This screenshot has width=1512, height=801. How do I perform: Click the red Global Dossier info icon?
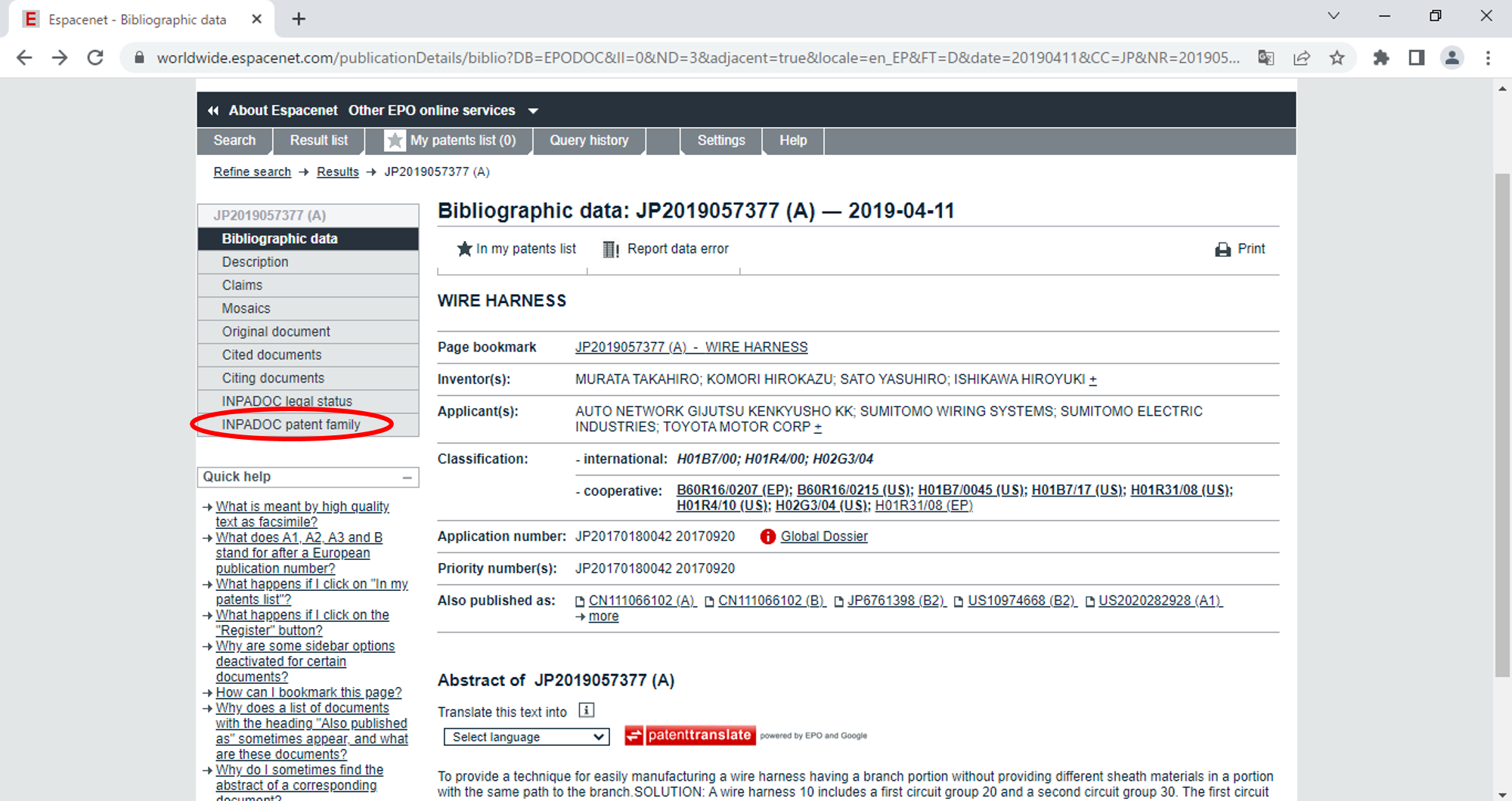click(x=767, y=537)
